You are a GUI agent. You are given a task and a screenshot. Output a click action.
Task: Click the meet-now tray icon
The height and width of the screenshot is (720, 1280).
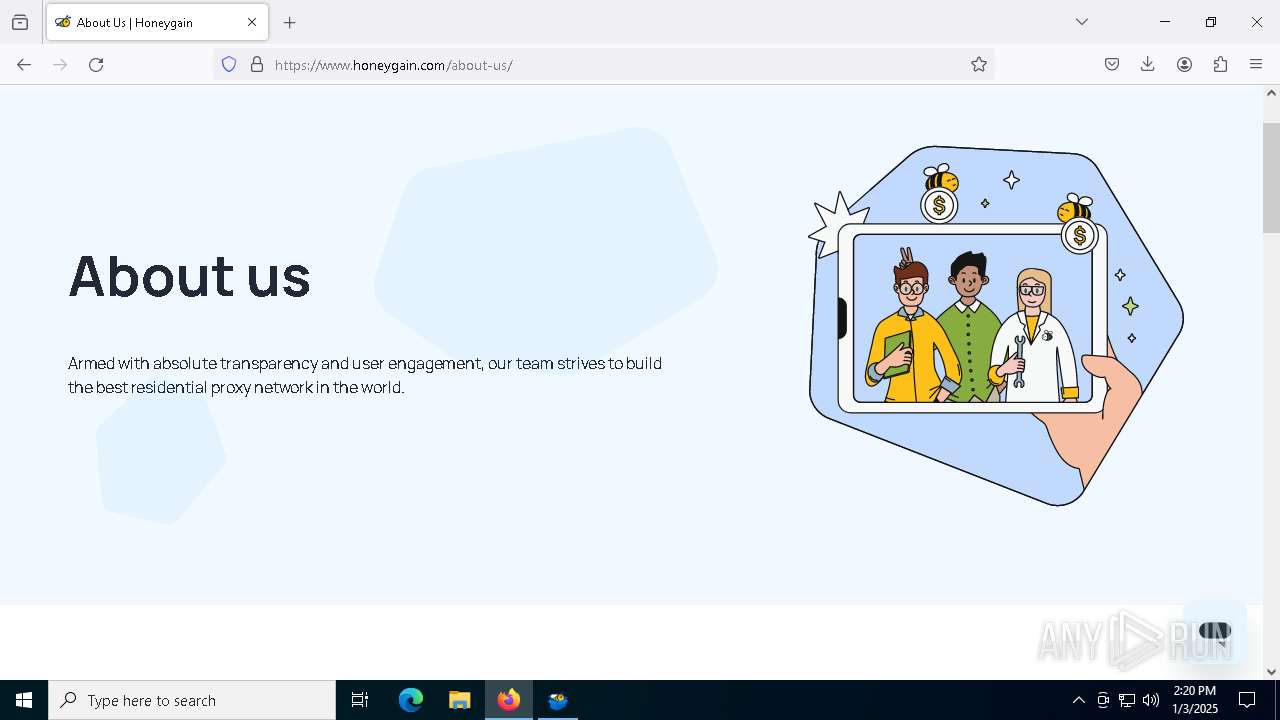(x=1103, y=700)
